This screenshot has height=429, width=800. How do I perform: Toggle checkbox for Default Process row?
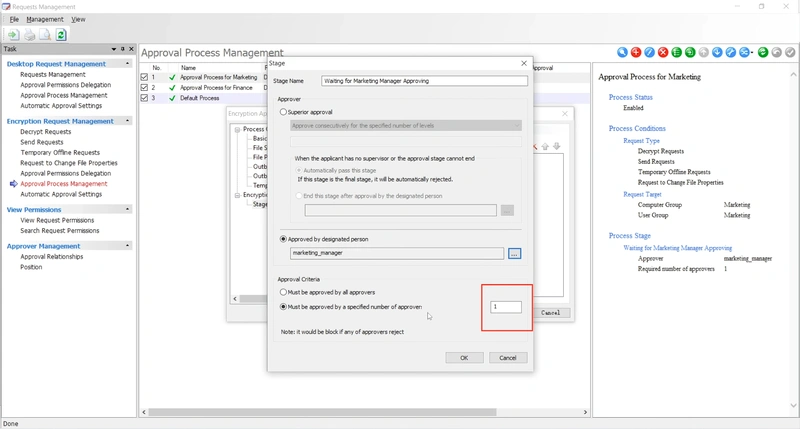pyautogui.click(x=144, y=98)
